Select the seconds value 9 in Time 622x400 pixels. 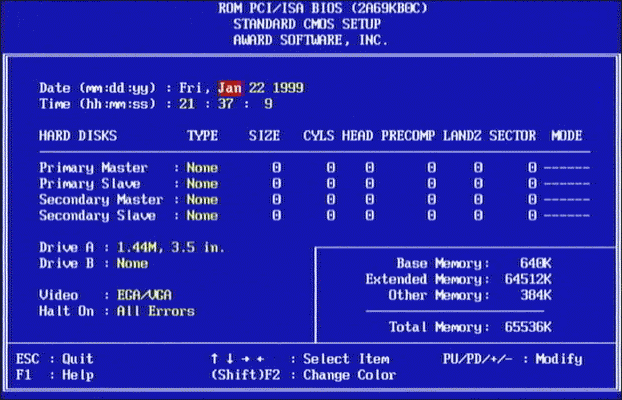pos(268,104)
